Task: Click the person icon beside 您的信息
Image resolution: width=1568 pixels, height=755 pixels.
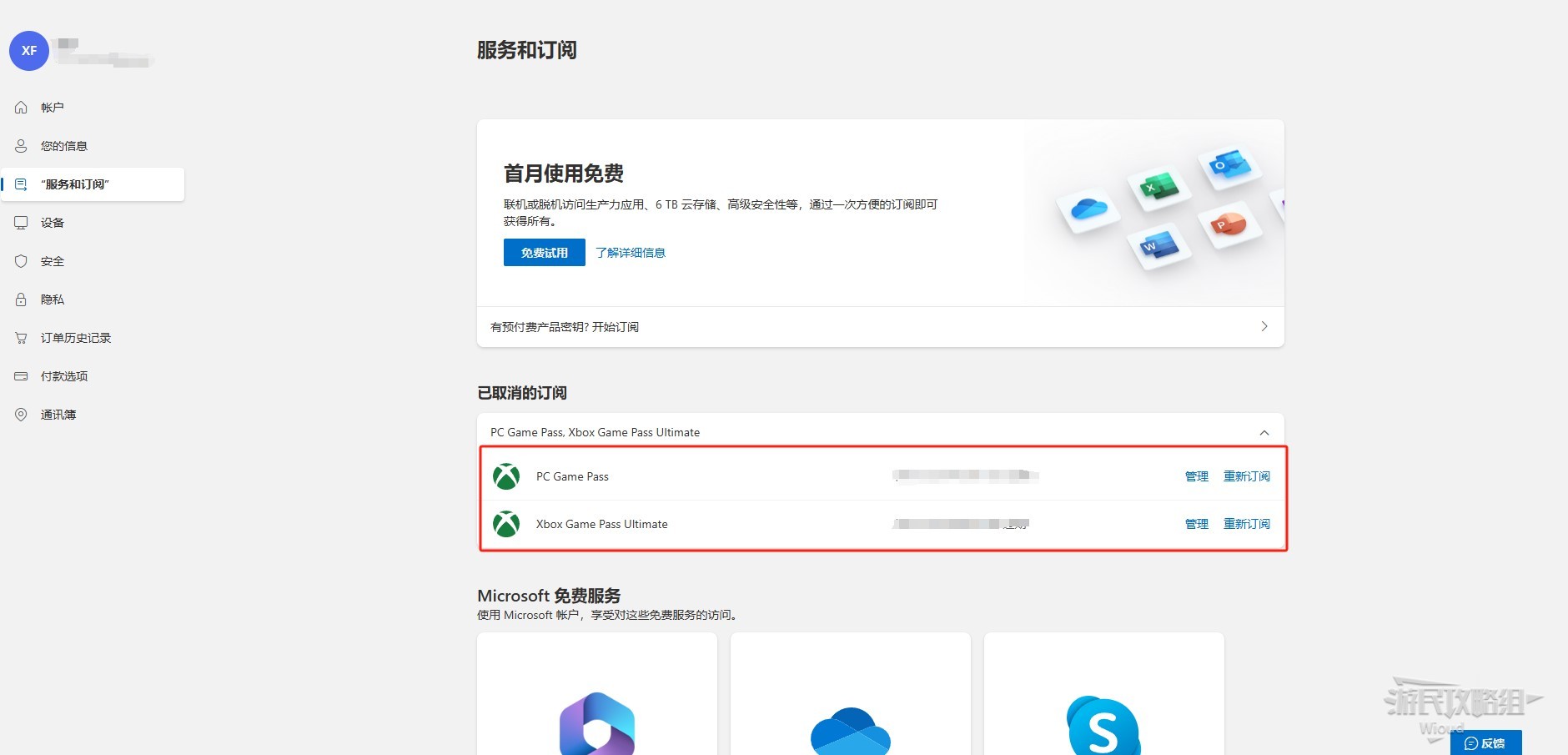Action: [x=21, y=146]
